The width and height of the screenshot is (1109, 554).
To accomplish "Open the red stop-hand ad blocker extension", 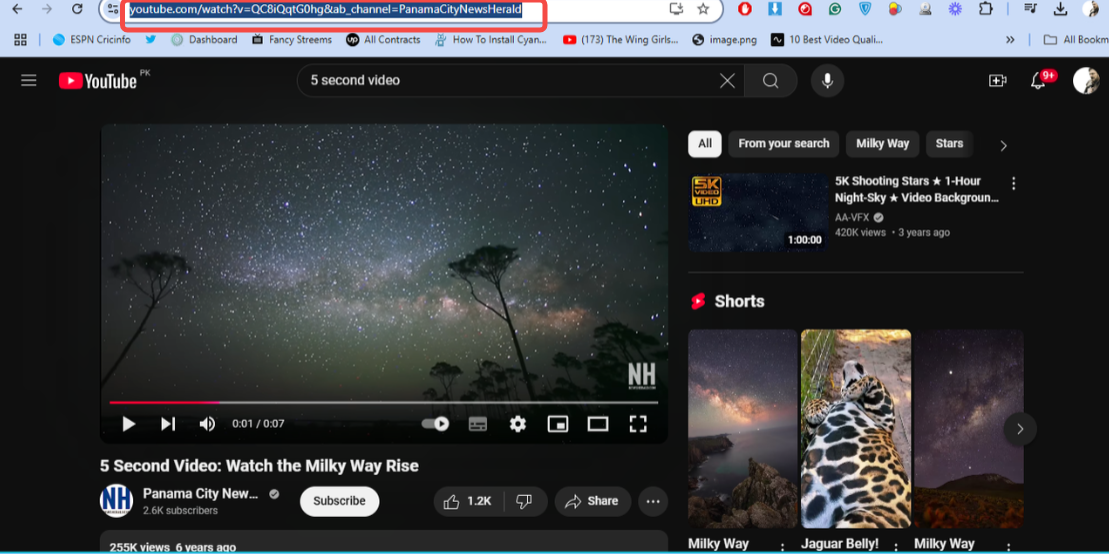I will pyautogui.click(x=744, y=9).
